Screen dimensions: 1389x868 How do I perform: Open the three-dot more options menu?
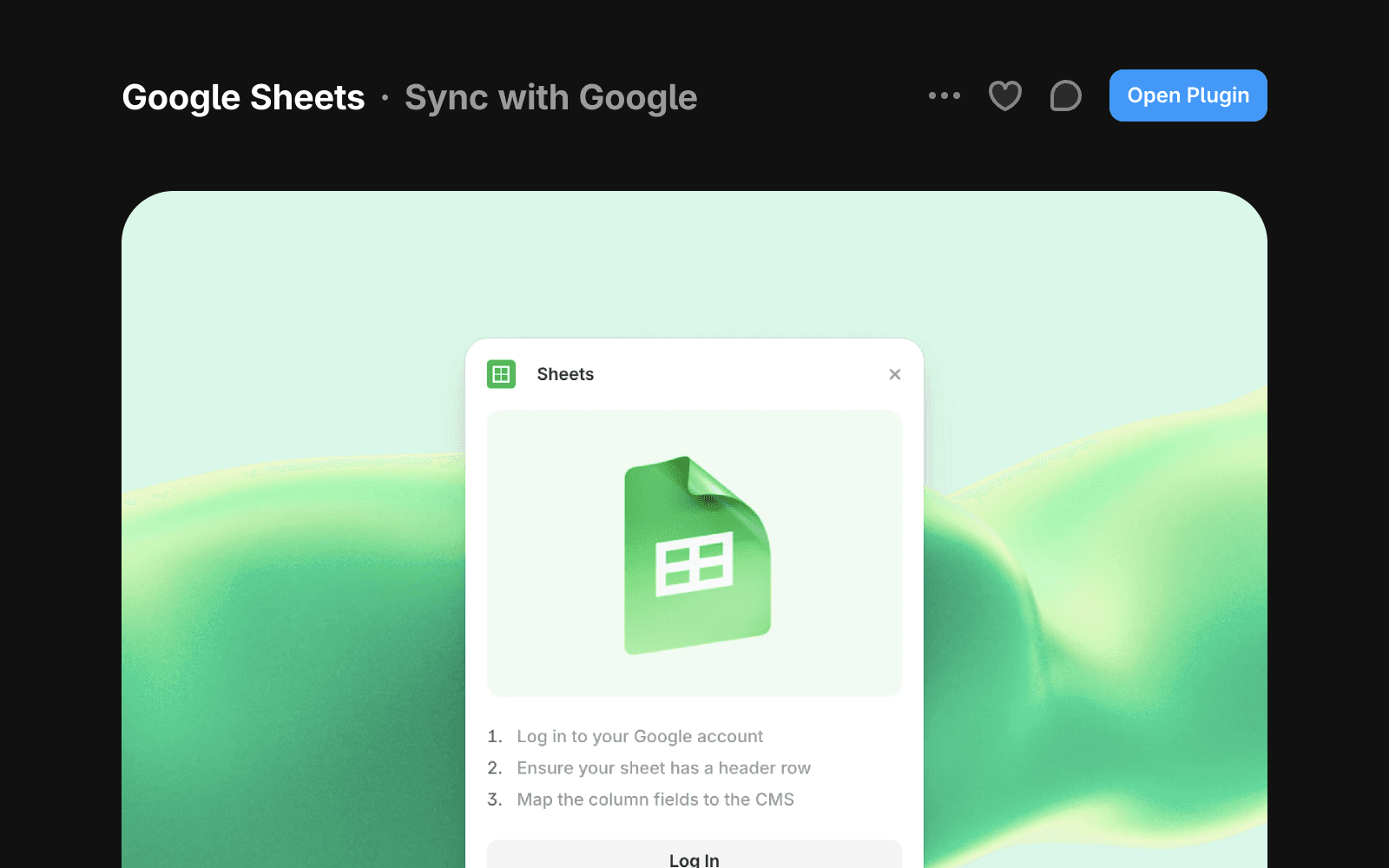(944, 95)
